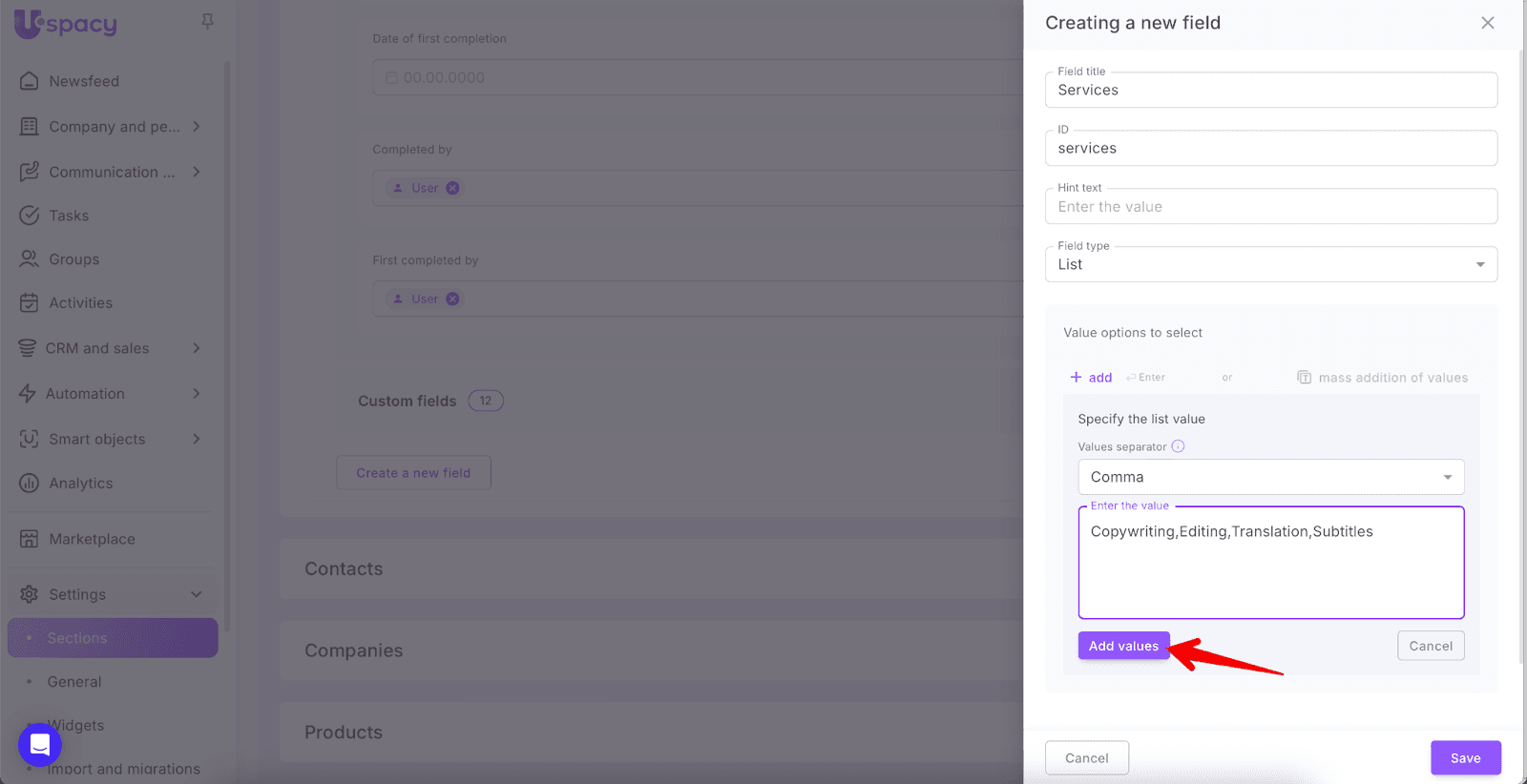
Task: Expand the CRM and sales menu
Action: [197, 348]
